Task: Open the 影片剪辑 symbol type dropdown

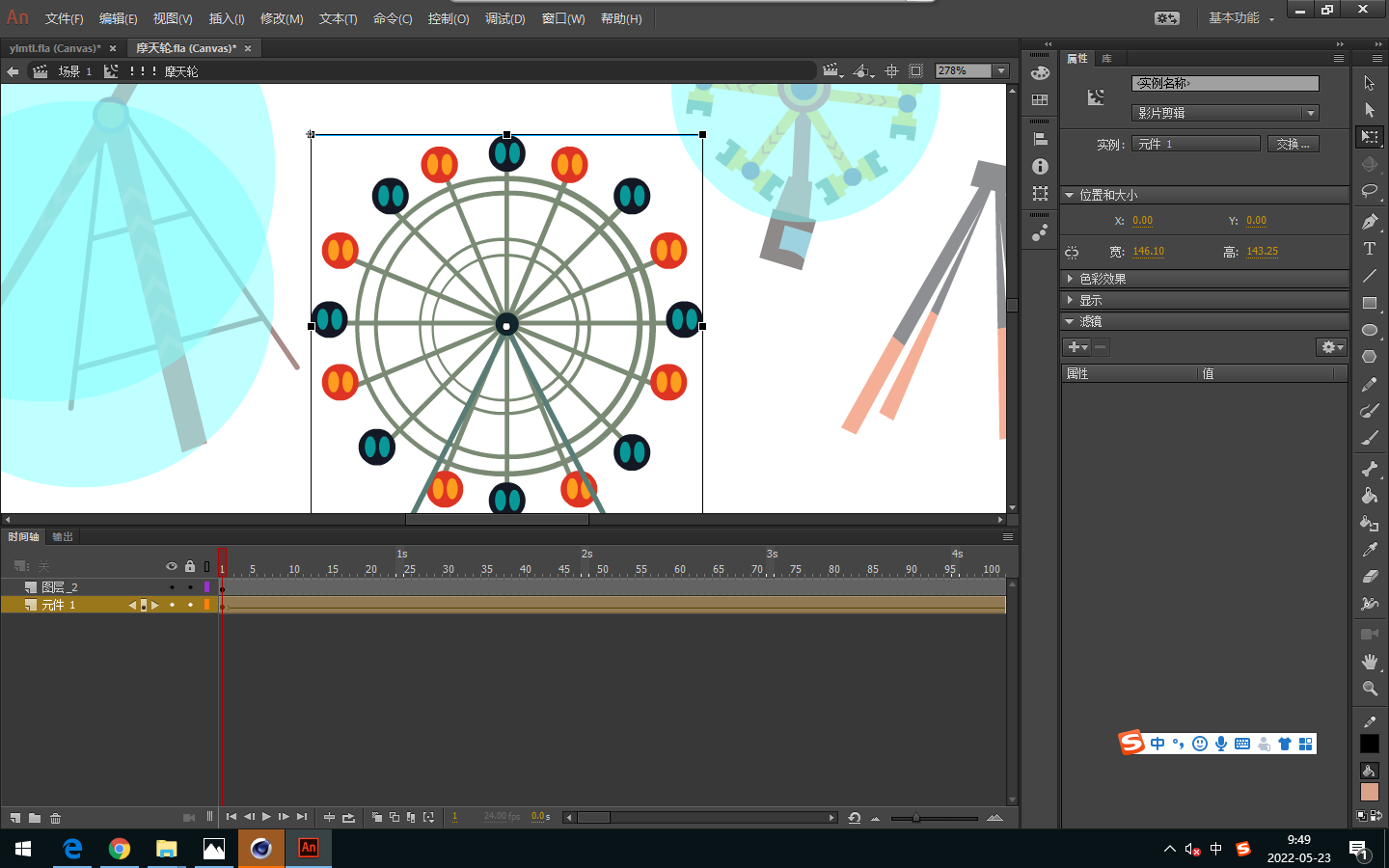Action: (x=1225, y=113)
